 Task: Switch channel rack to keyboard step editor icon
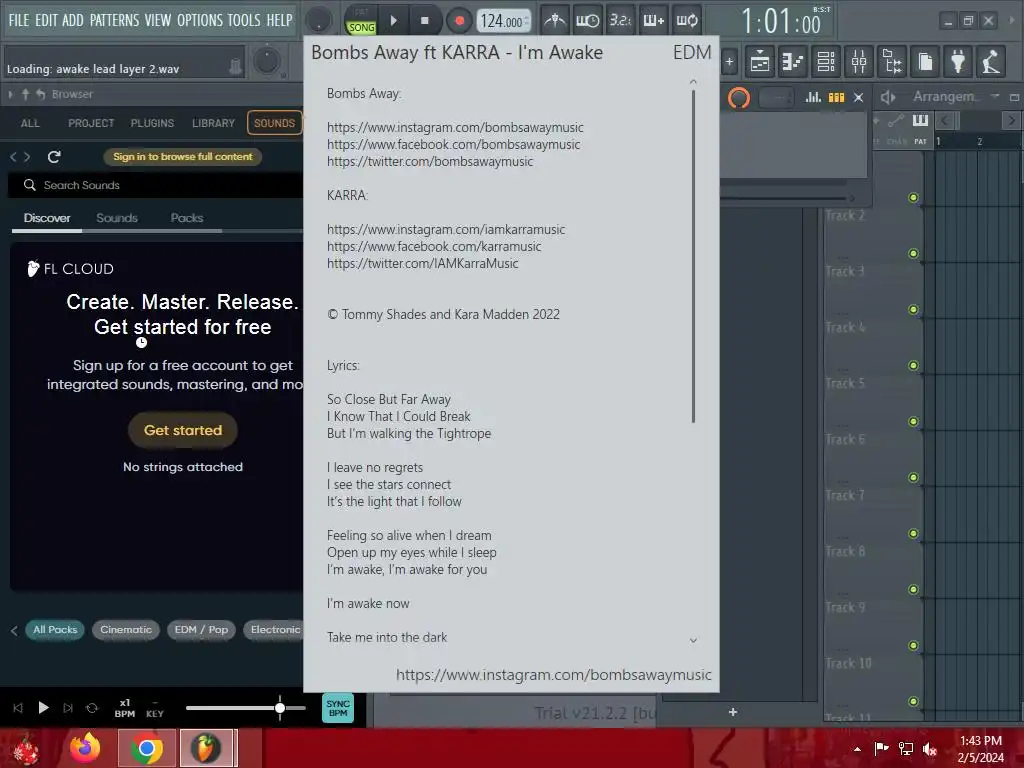pyautogui.click(x=837, y=97)
